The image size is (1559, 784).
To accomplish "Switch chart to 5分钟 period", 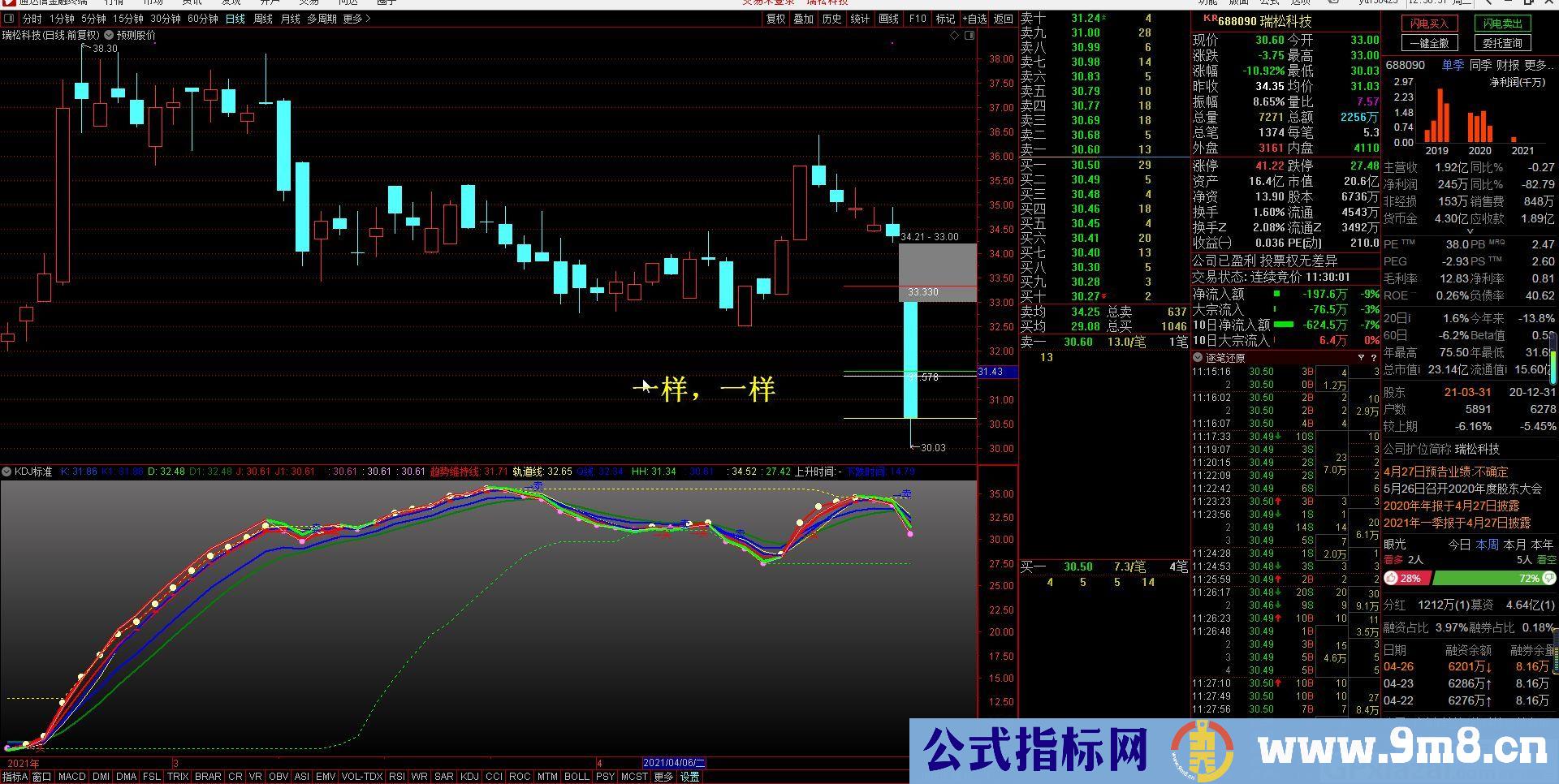I will 93,19.
